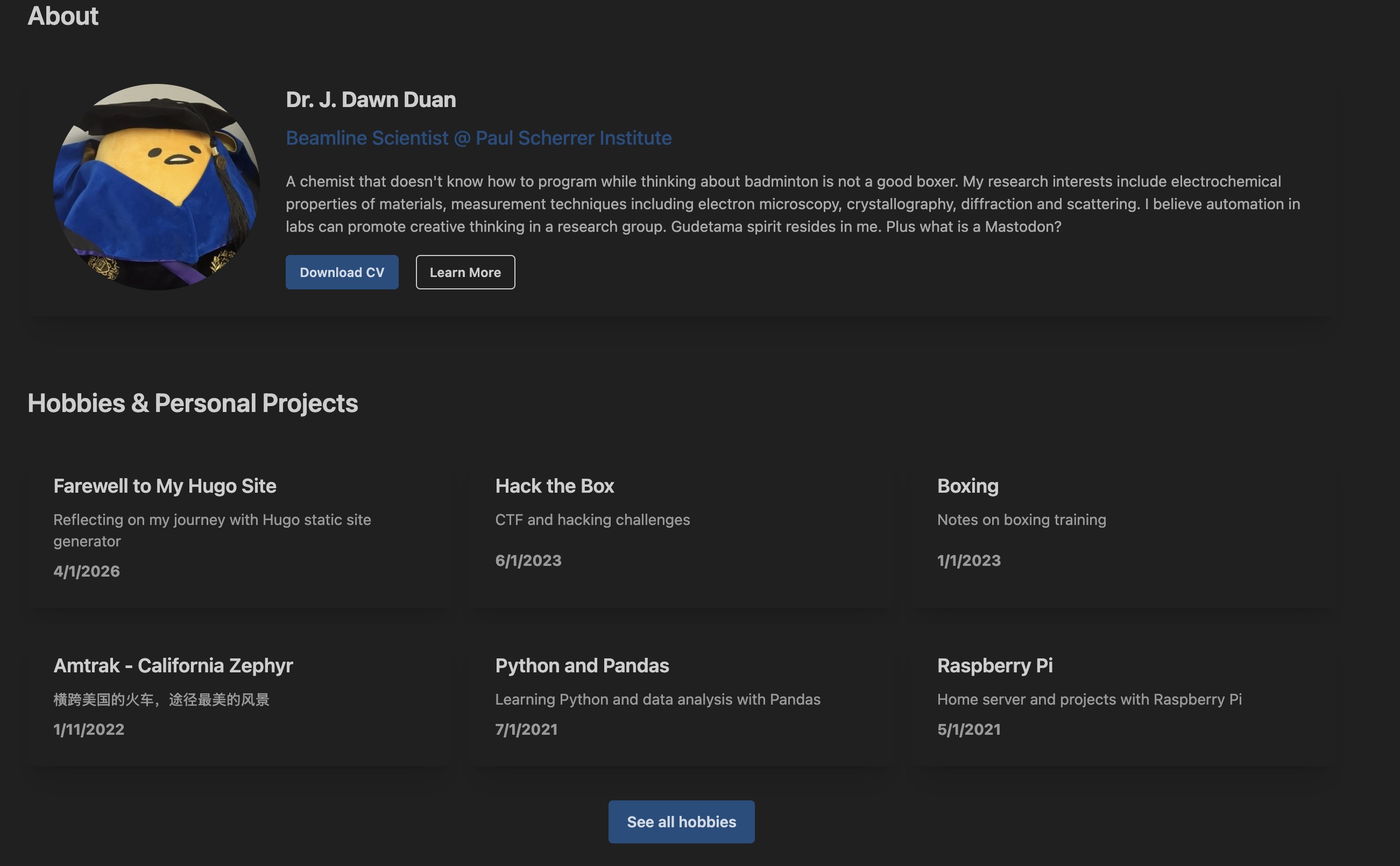Image resolution: width=1400 pixels, height=866 pixels.
Task: Click the CTF and hacking challenges description
Action: (592, 520)
